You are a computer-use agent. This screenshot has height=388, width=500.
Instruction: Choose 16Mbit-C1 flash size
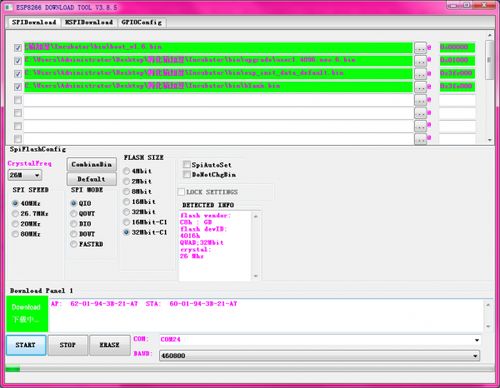(126, 222)
